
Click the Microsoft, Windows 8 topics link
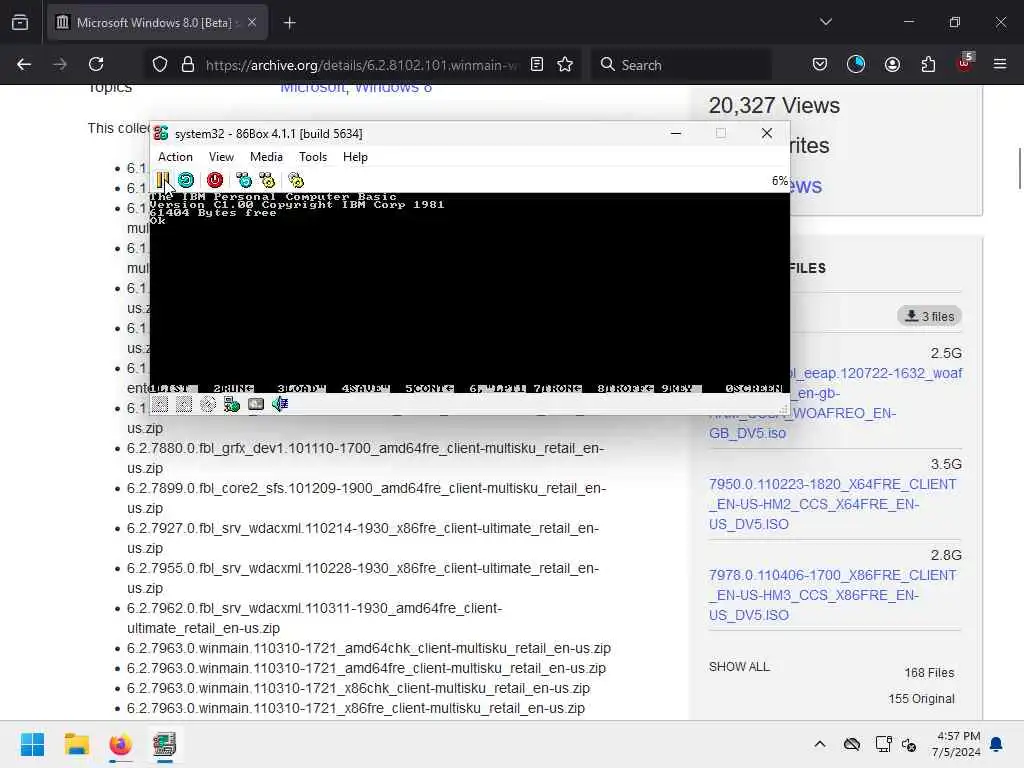tap(356, 88)
